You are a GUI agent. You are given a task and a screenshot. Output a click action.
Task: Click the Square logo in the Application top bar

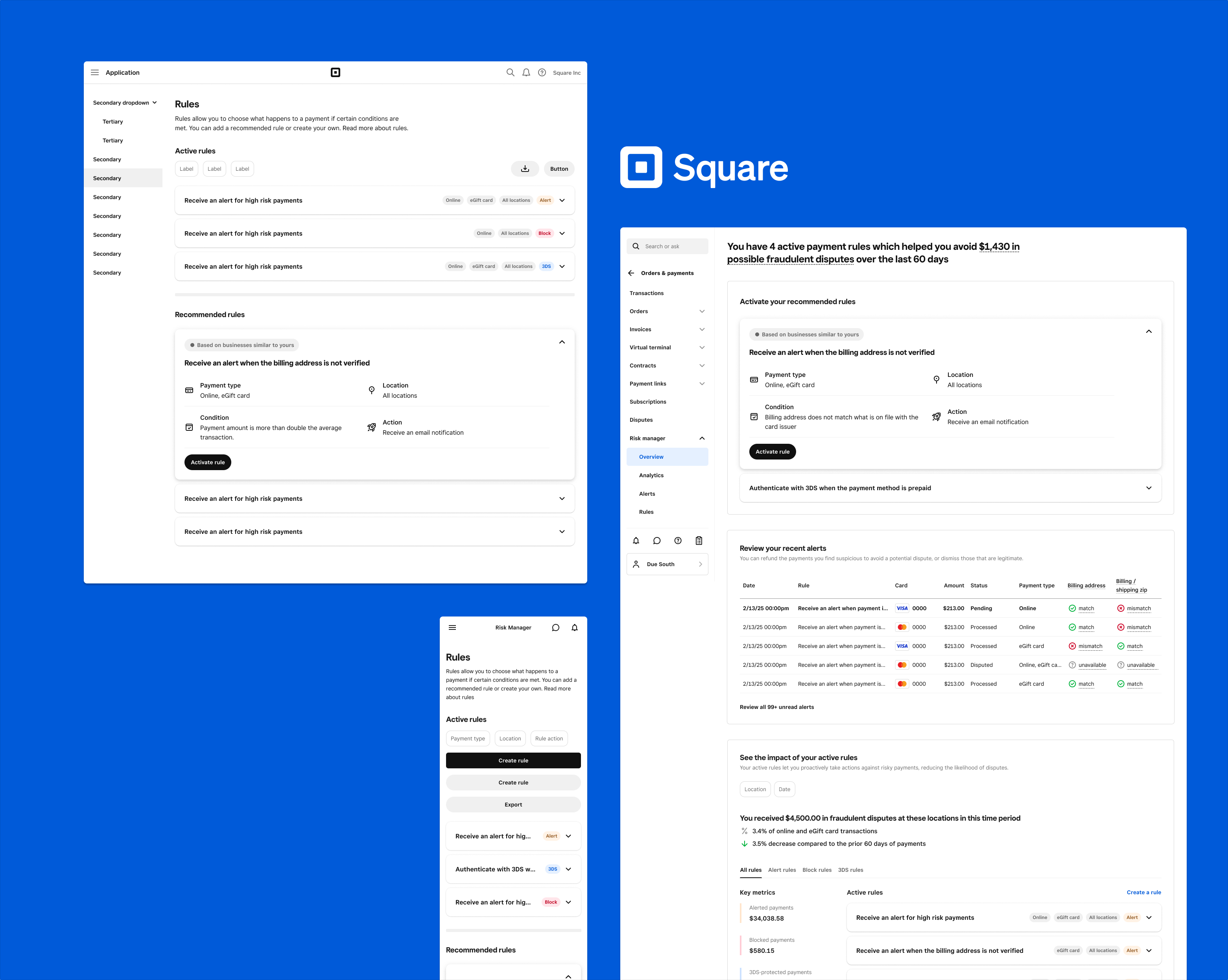(x=336, y=72)
